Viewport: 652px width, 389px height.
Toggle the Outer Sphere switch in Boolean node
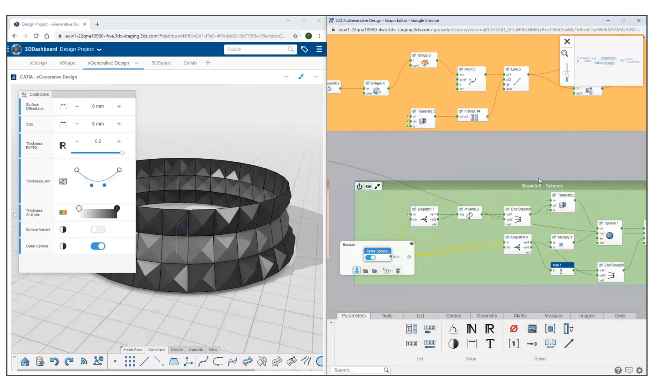click(x=370, y=258)
